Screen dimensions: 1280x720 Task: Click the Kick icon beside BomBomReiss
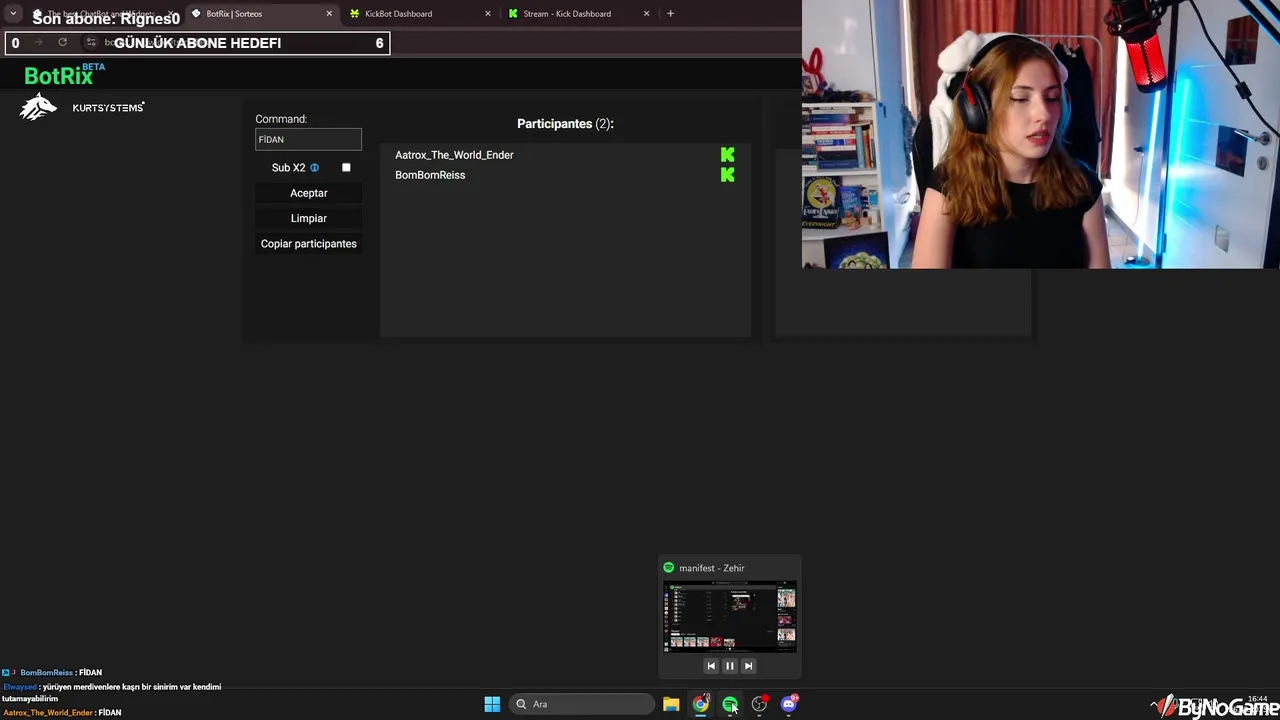(727, 175)
